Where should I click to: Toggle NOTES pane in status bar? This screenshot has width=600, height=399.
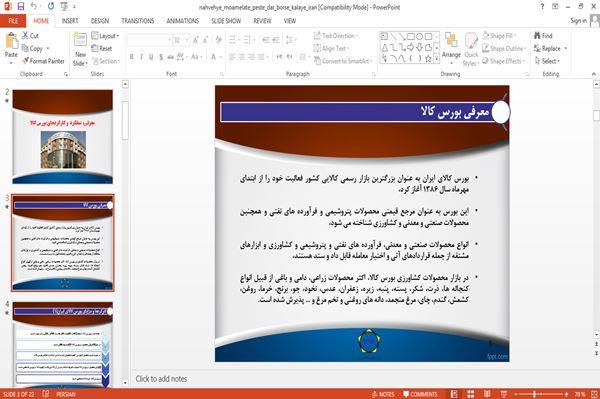tap(383, 394)
